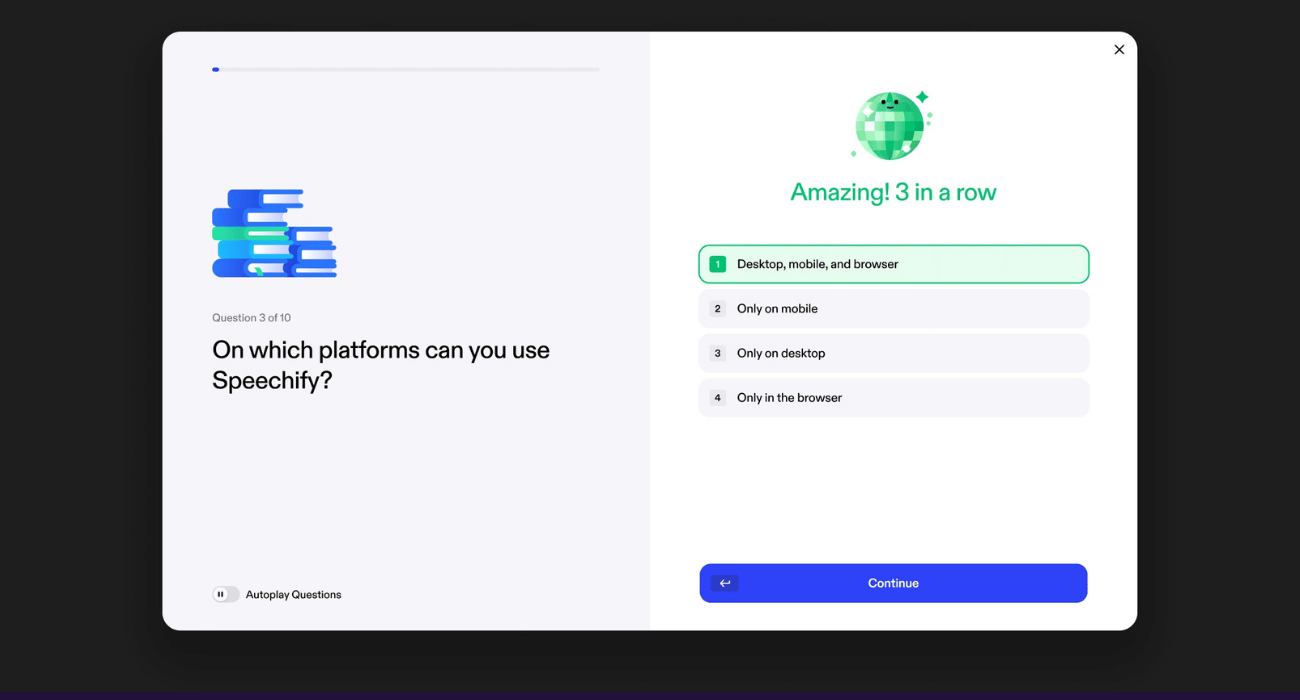Pick the 'Only on desktop' option

coord(893,353)
